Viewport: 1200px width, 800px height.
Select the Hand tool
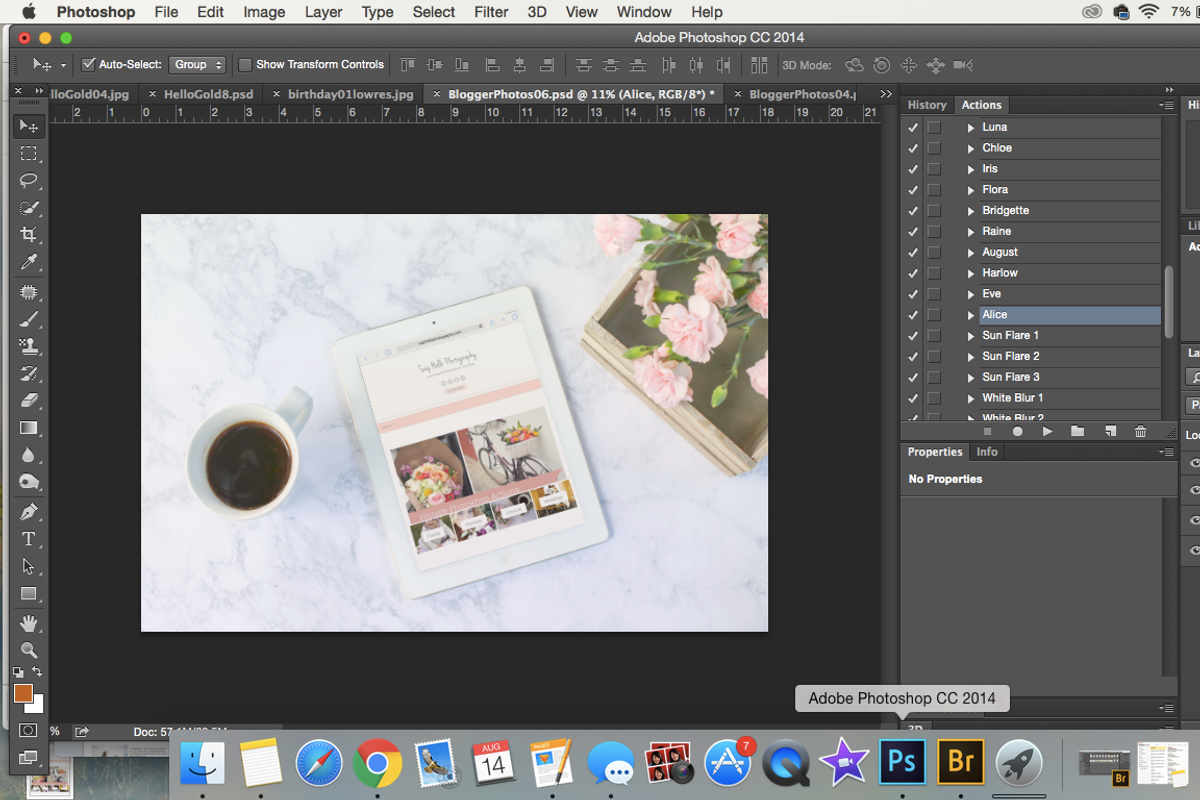(x=29, y=623)
